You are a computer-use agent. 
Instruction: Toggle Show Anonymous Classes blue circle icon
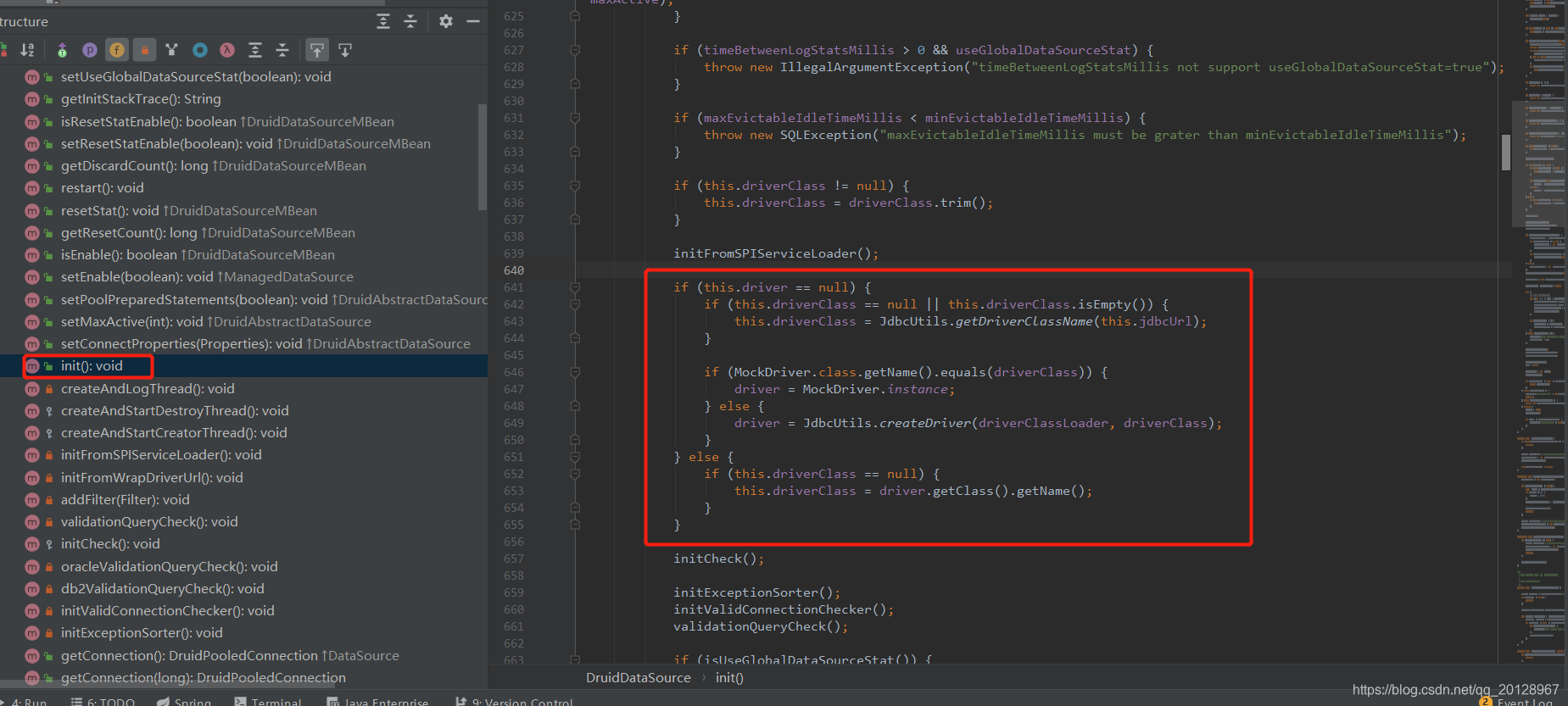coord(199,50)
